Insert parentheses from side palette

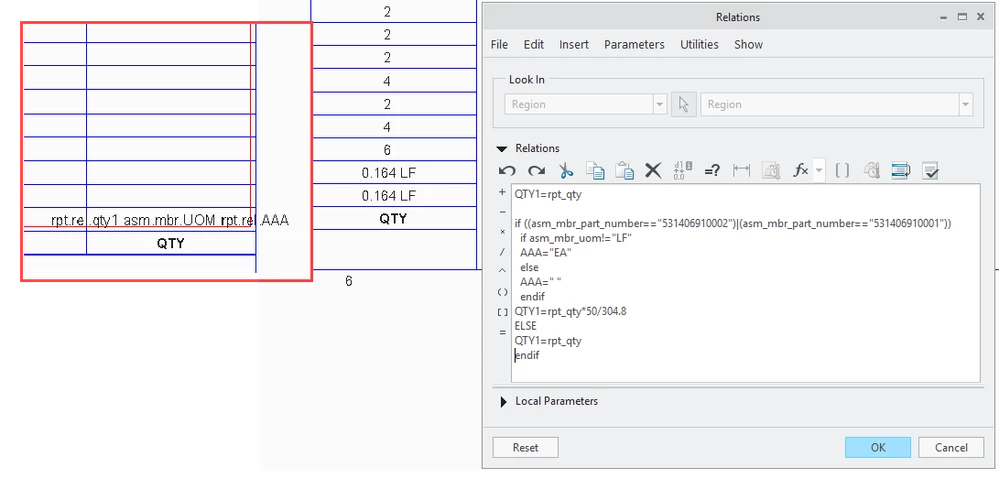(502, 292)
